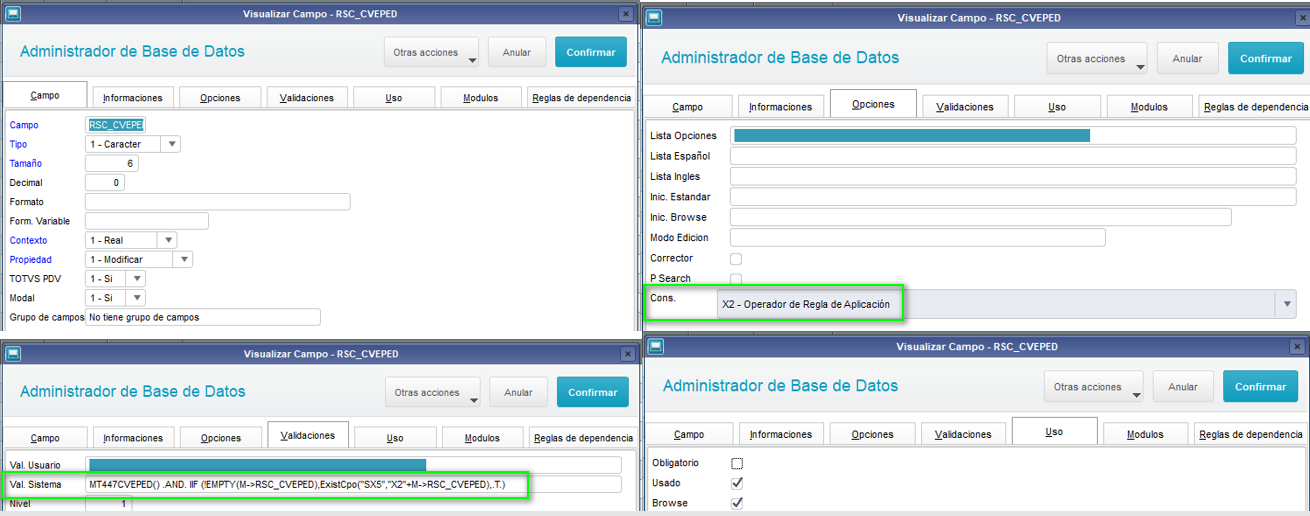
Task: Open Otras acciones in the Uso-tab window
Action: click(x=1093, y=386)
